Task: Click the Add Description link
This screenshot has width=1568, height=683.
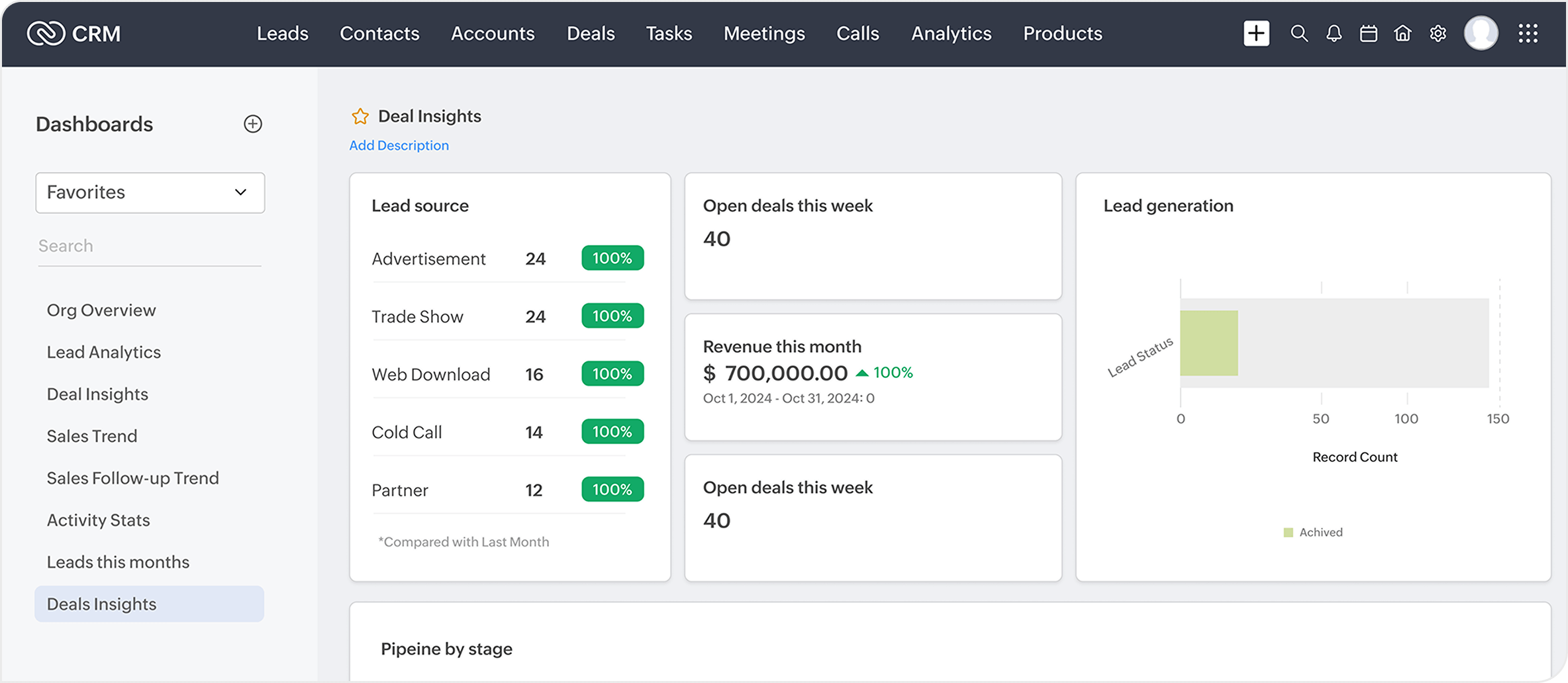Action: (399, 146)
